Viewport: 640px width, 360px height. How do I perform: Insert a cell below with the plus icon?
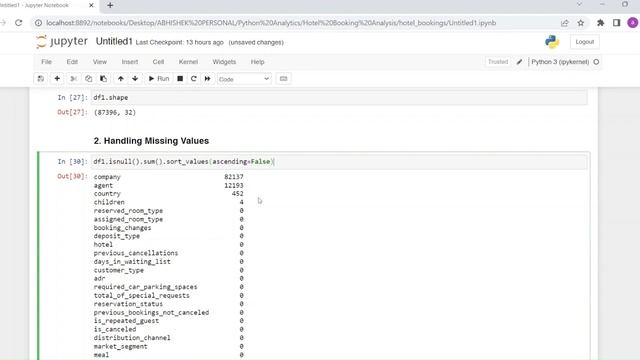[57, 79]
